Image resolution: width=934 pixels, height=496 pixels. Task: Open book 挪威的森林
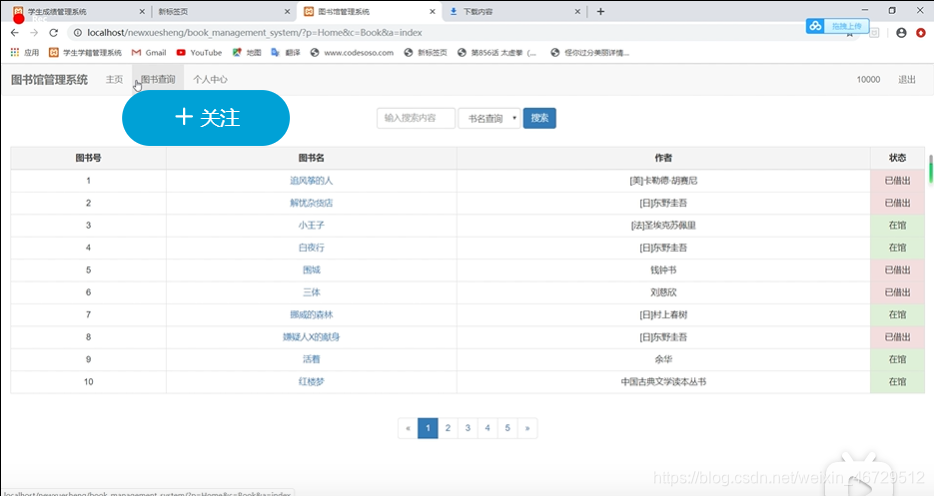coord(312,314)
